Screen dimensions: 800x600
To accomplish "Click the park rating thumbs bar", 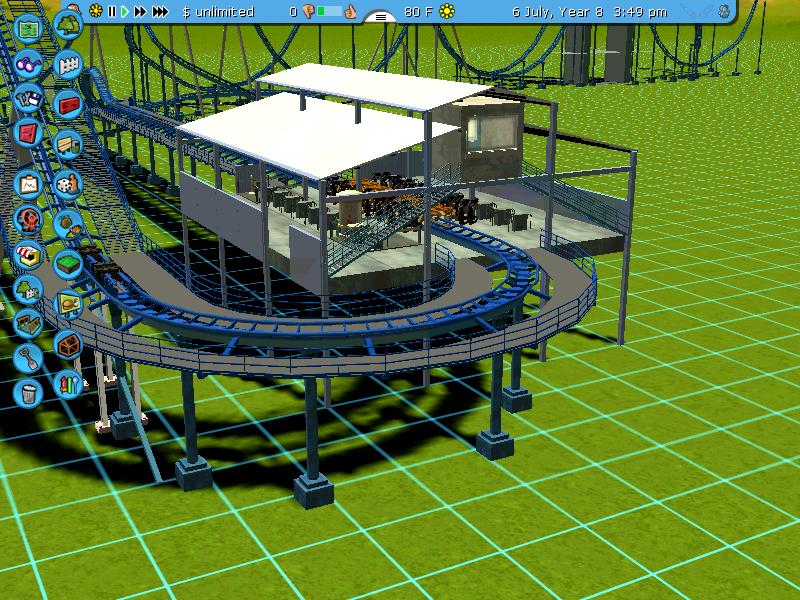I will coord(329,12).
